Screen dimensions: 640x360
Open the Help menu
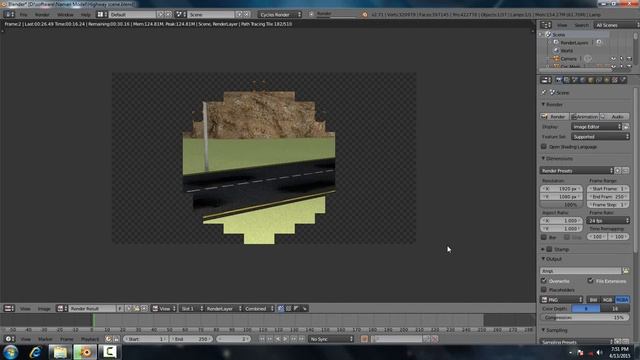(x=85, y=15)
